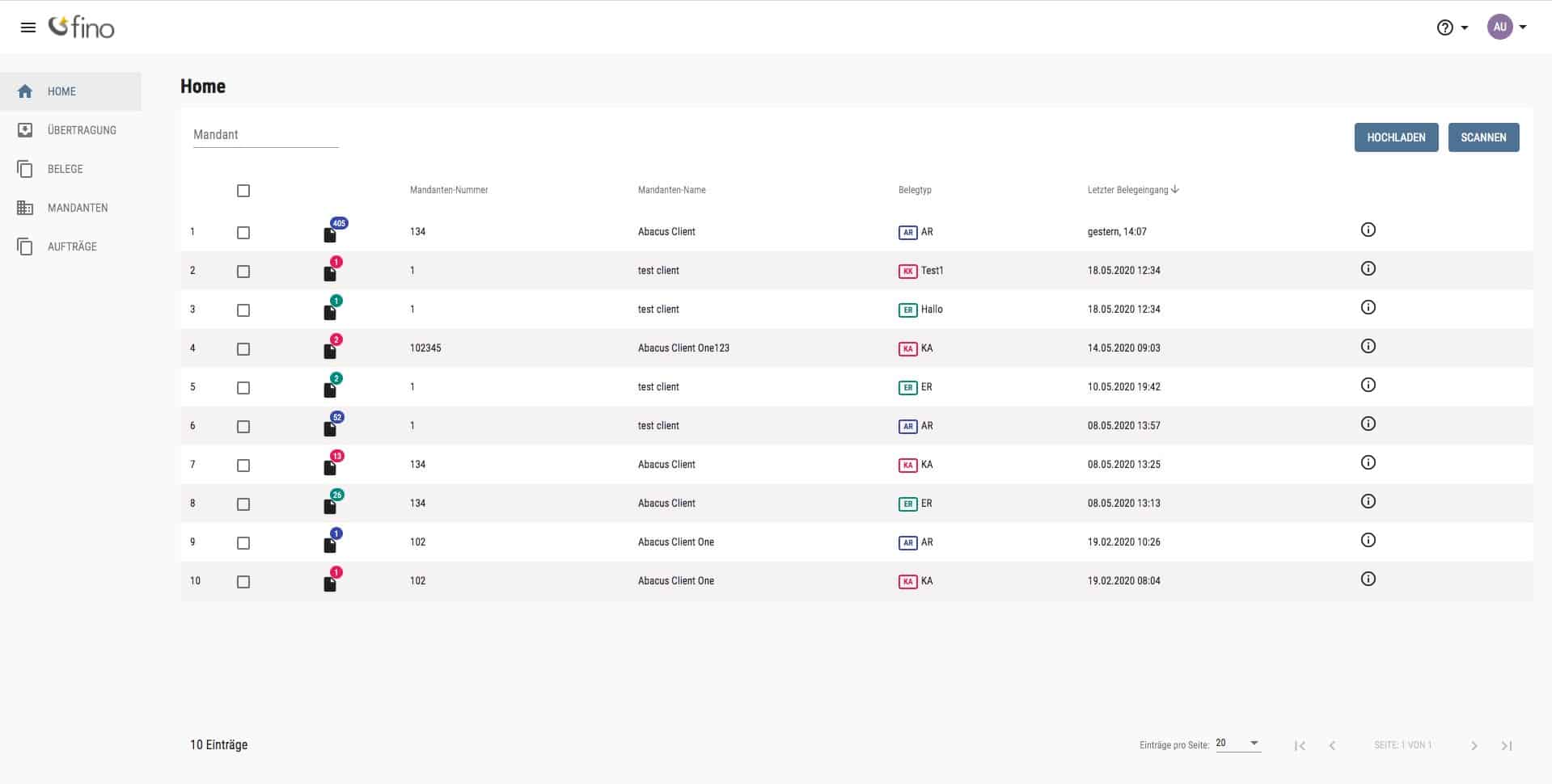Open Aufträge in sidebar
This screenshot has width=1552, height=784.
click(x=70, y=247)
